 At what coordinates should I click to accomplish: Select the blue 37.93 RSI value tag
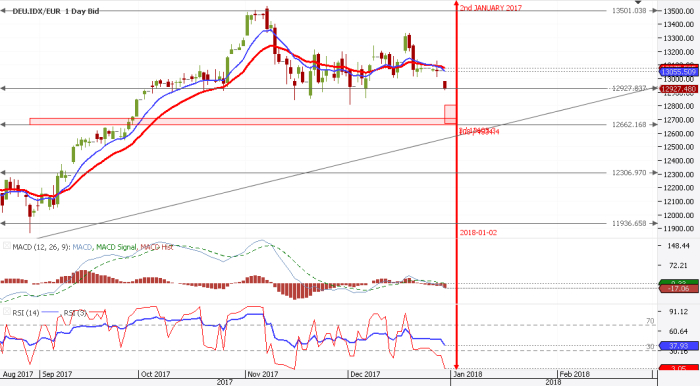coord(679,346)
